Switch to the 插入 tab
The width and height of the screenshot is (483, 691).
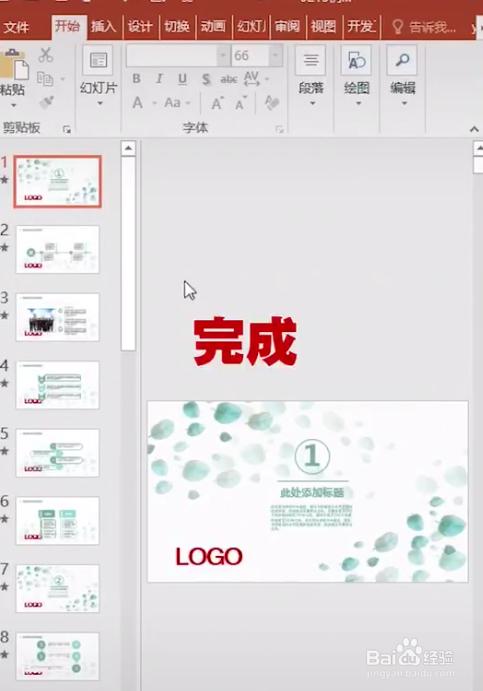coord(103,27)
